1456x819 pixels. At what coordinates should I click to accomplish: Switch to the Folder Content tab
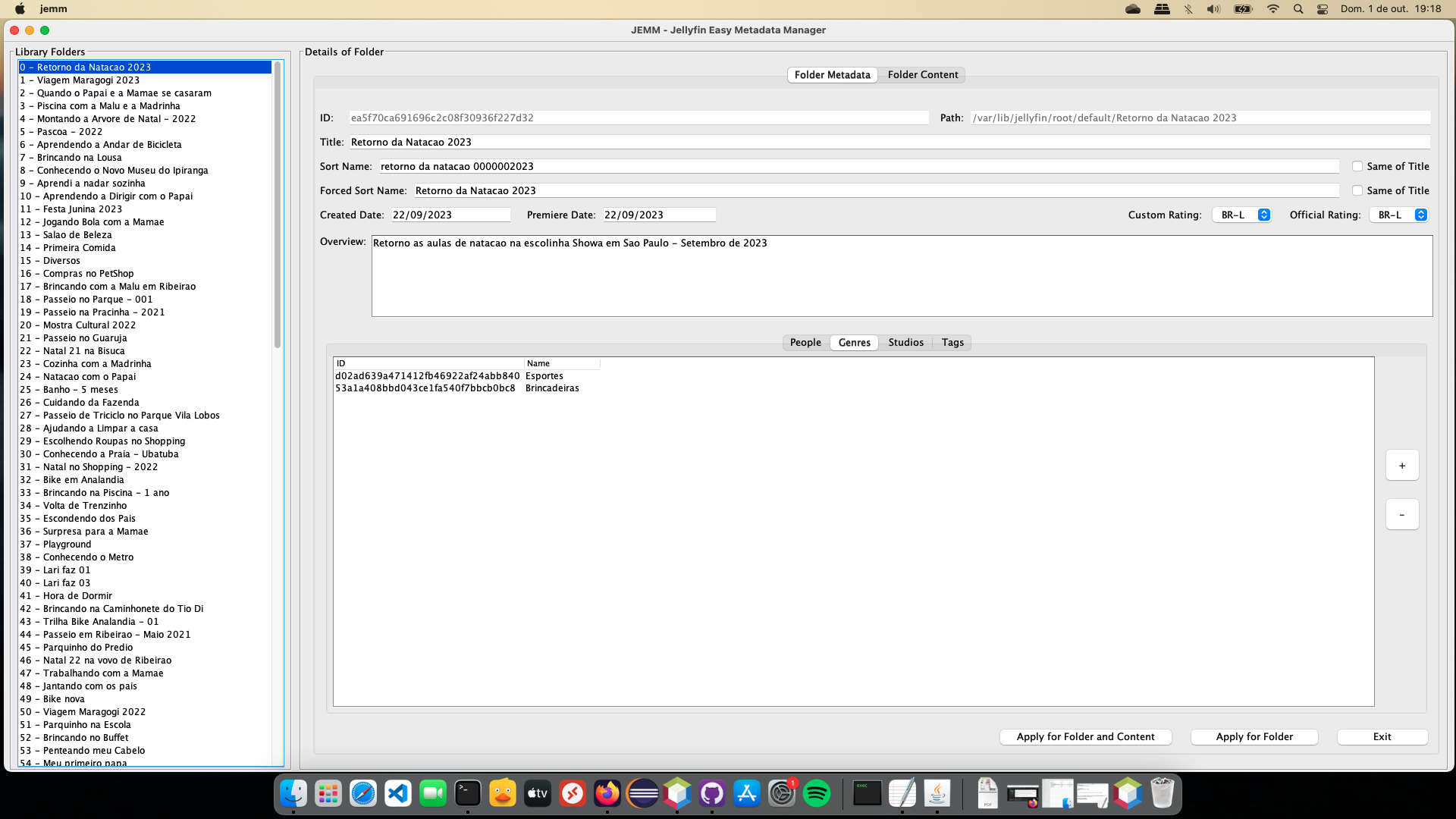coord(923,74)
